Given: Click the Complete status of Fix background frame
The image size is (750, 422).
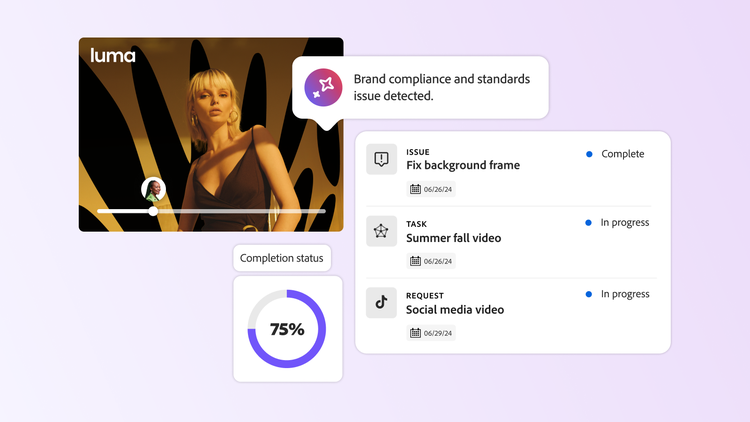Looking at the screenshot, I should point(623,154).
